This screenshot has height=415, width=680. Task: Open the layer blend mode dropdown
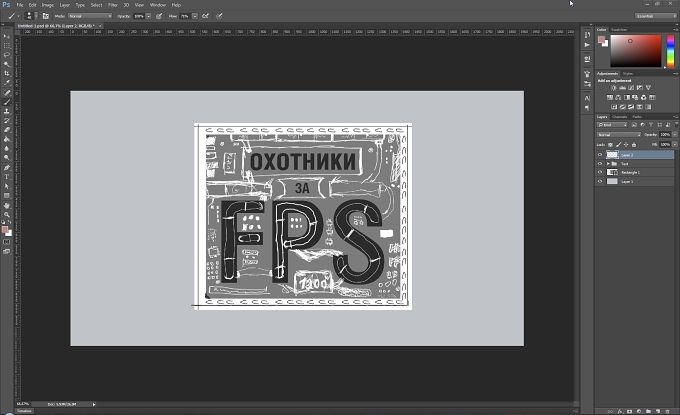coord(618,134)
